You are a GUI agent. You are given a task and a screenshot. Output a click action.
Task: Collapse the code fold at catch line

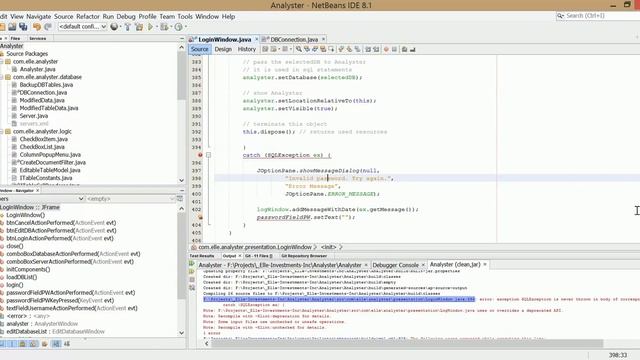coord(209,155)
